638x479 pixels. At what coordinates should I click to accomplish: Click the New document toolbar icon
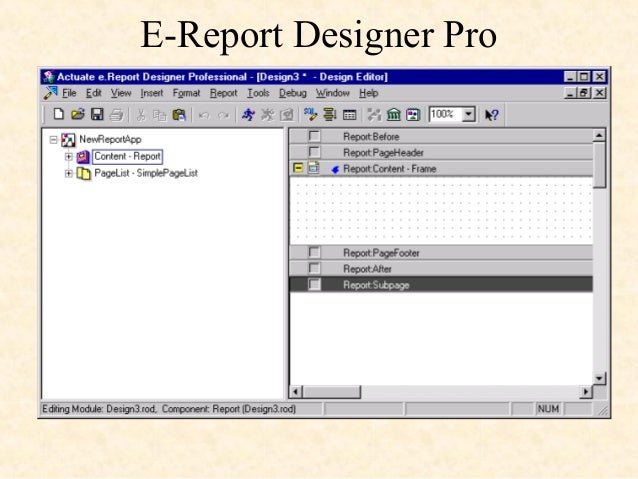coord(59,114)
